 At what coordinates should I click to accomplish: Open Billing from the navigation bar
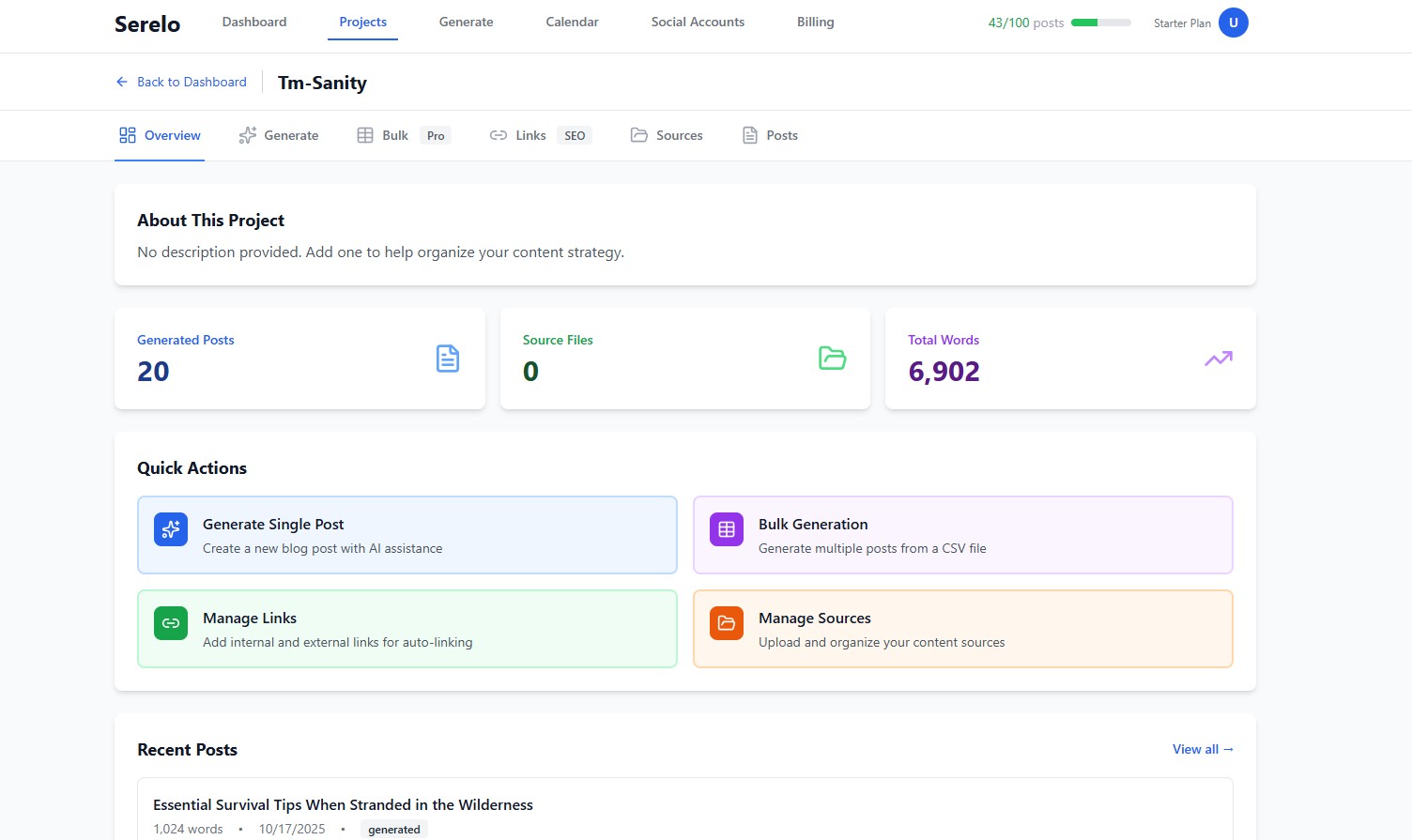click(x=815, y=22)
